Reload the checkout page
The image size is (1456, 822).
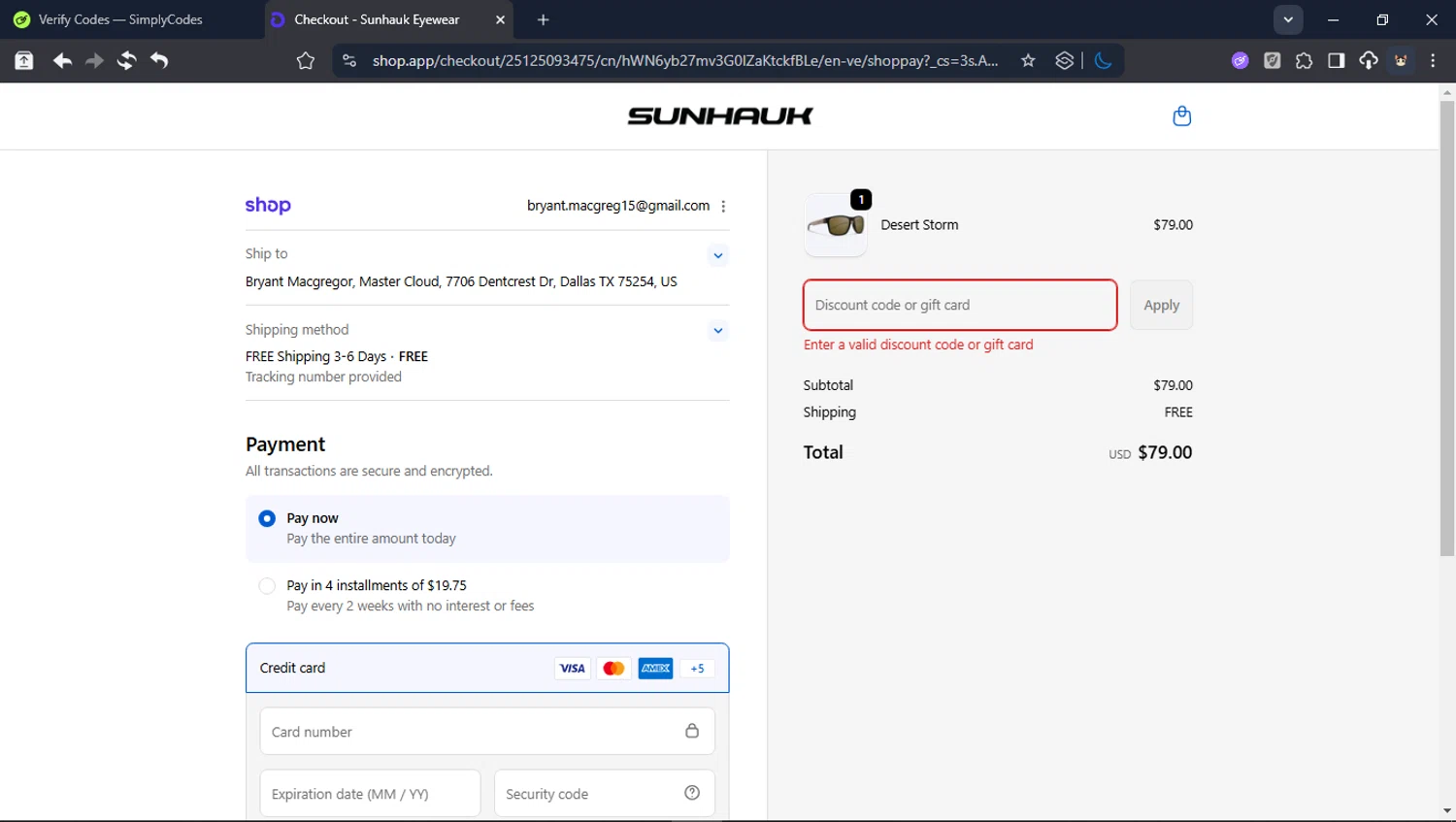(x=126, y=60)
